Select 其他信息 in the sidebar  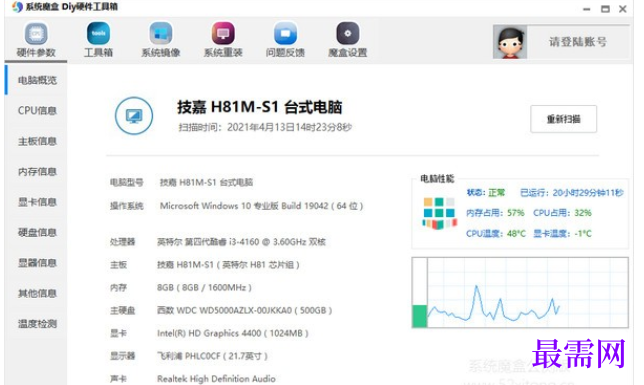click(37, 293)
